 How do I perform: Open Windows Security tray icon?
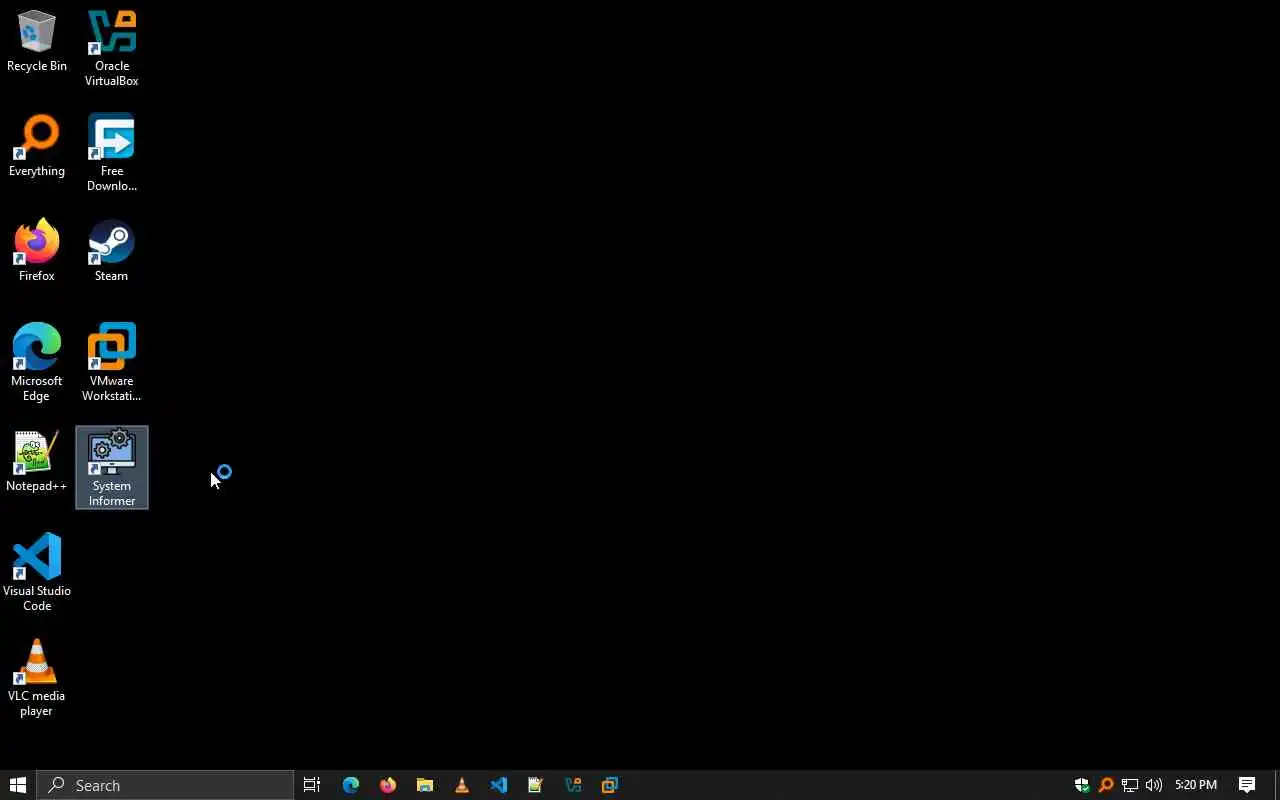(x=1082, y=785)
